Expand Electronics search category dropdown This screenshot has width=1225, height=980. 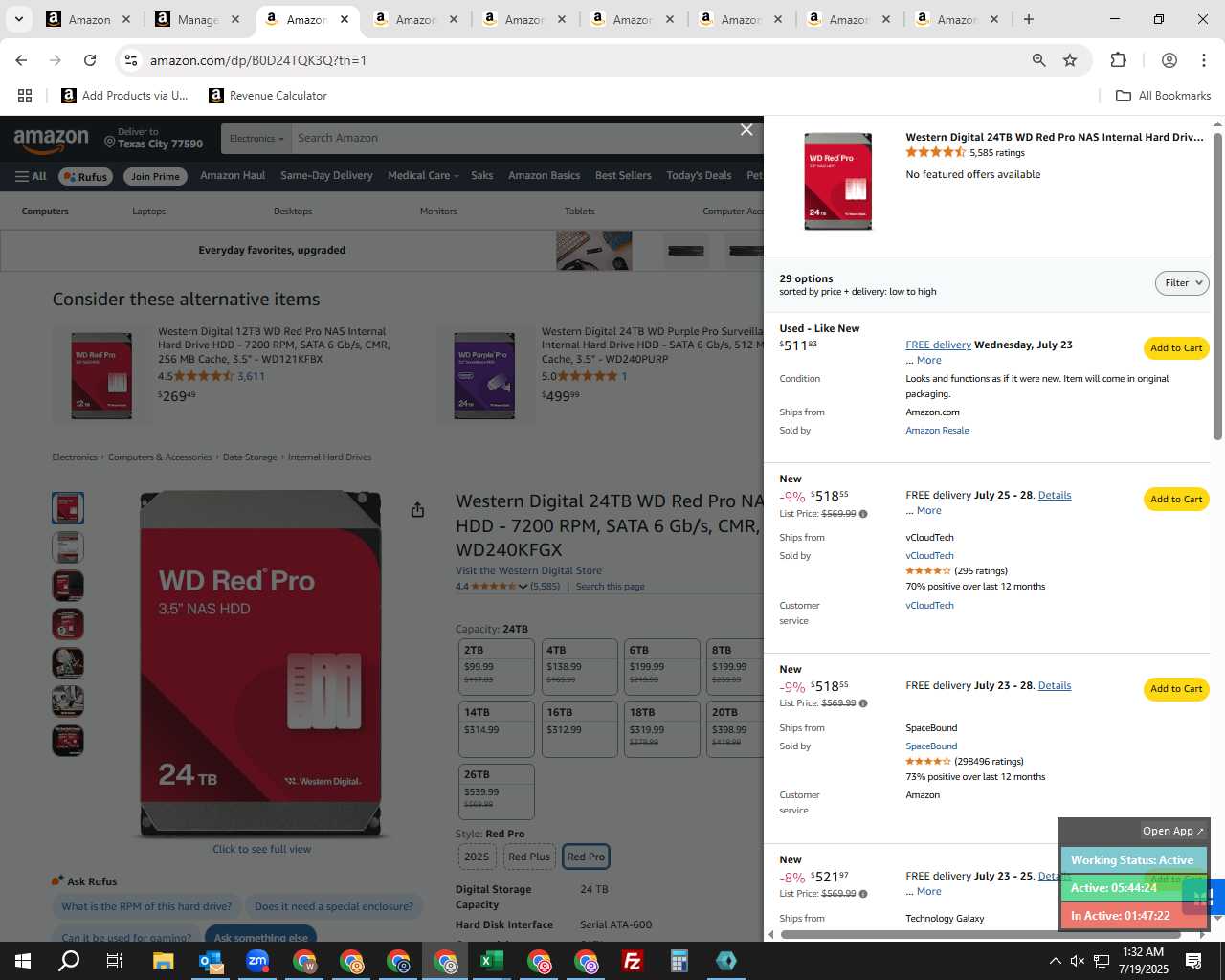[256, 139]
